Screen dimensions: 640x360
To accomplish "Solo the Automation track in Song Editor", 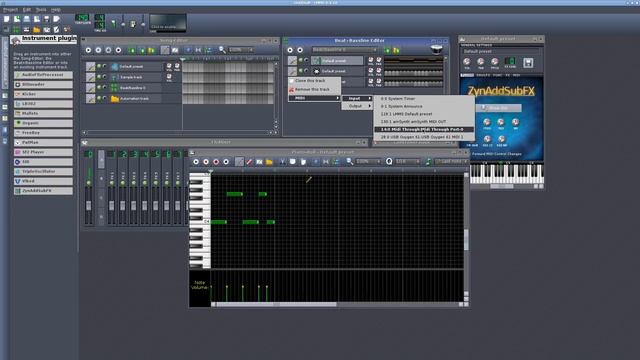I will pyautogui.click(x=104, y=98).
